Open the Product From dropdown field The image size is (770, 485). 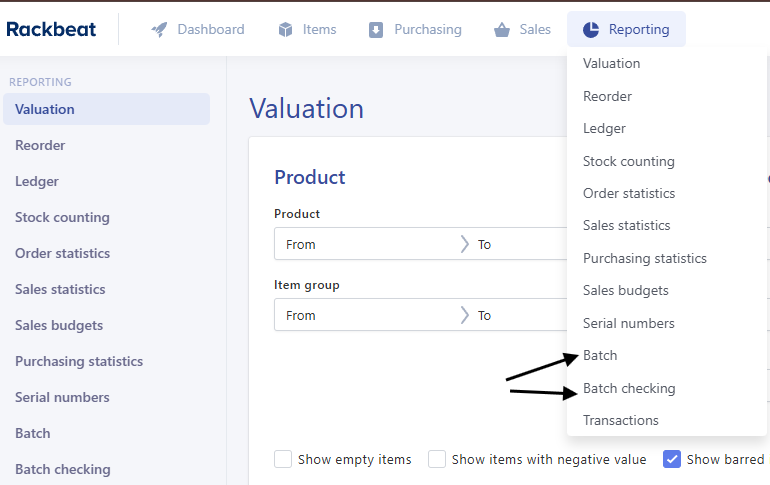pyautogui.click(x=365, y=244)
